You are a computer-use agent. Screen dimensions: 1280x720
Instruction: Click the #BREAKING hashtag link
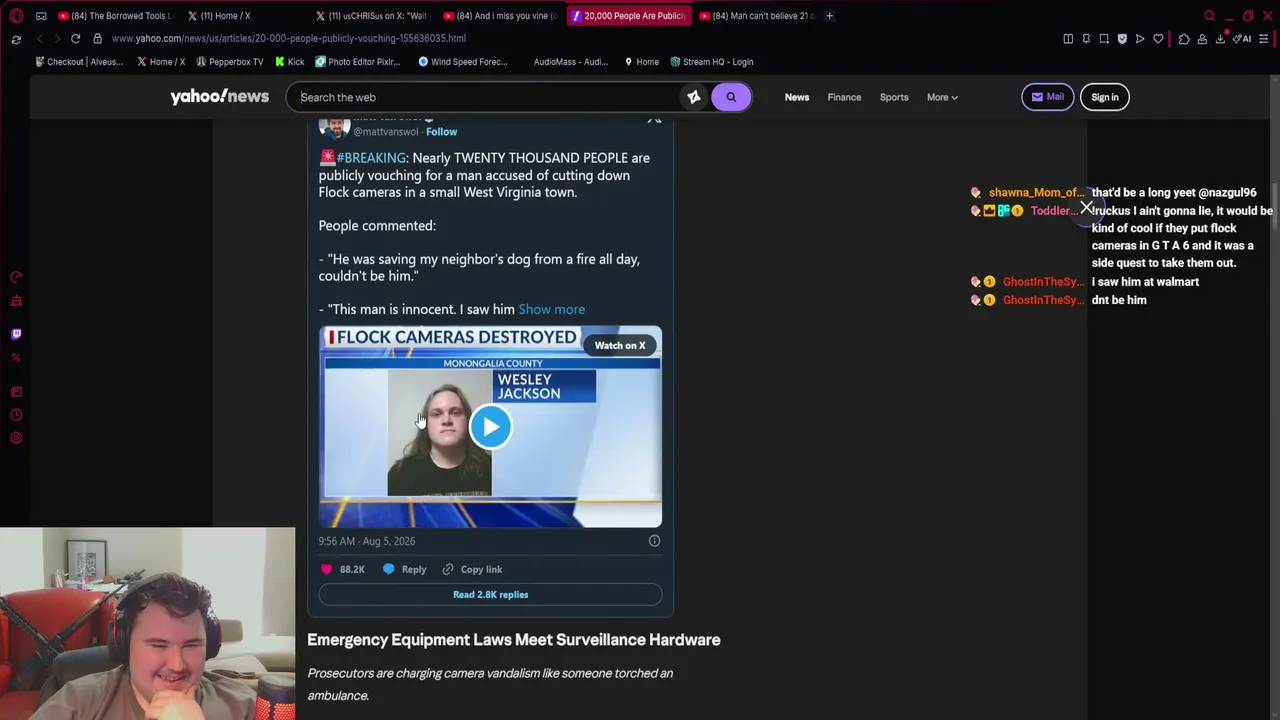371,158
